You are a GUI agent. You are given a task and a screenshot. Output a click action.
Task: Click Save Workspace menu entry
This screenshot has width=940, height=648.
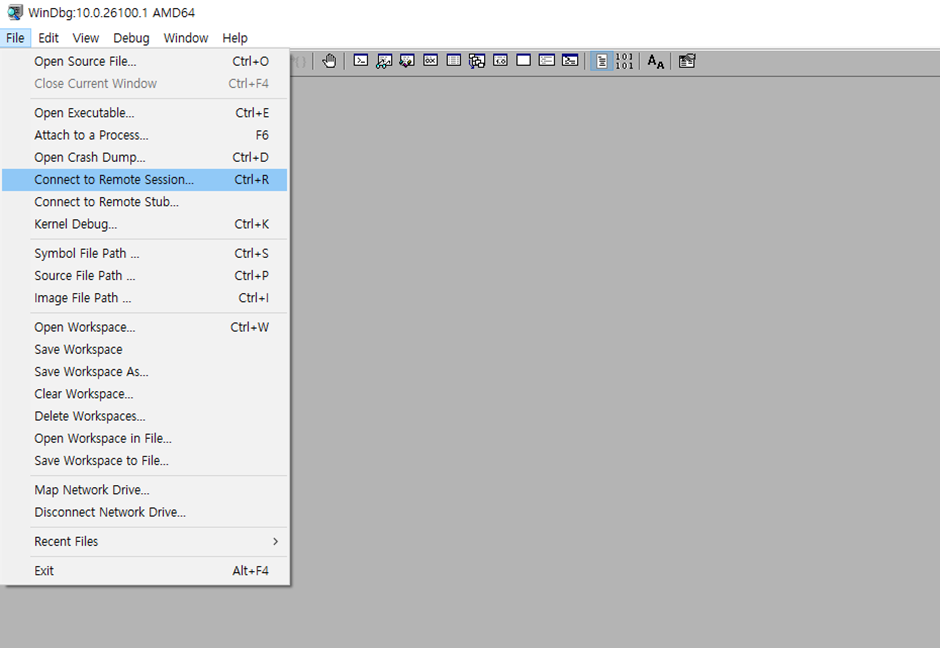tap(144, 349)
